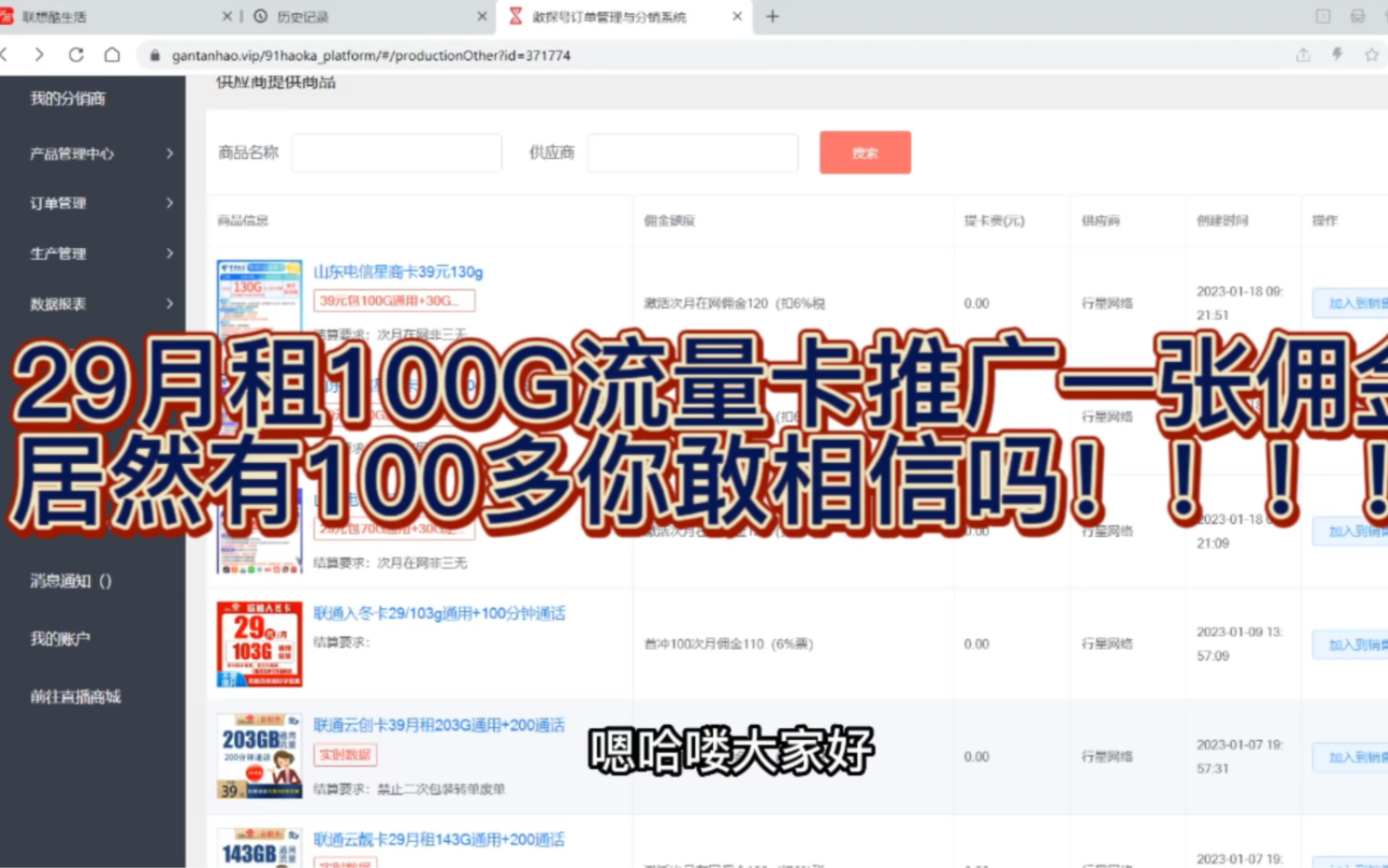
Task: Click the 商品名称 input field
Action: point(396,152)
